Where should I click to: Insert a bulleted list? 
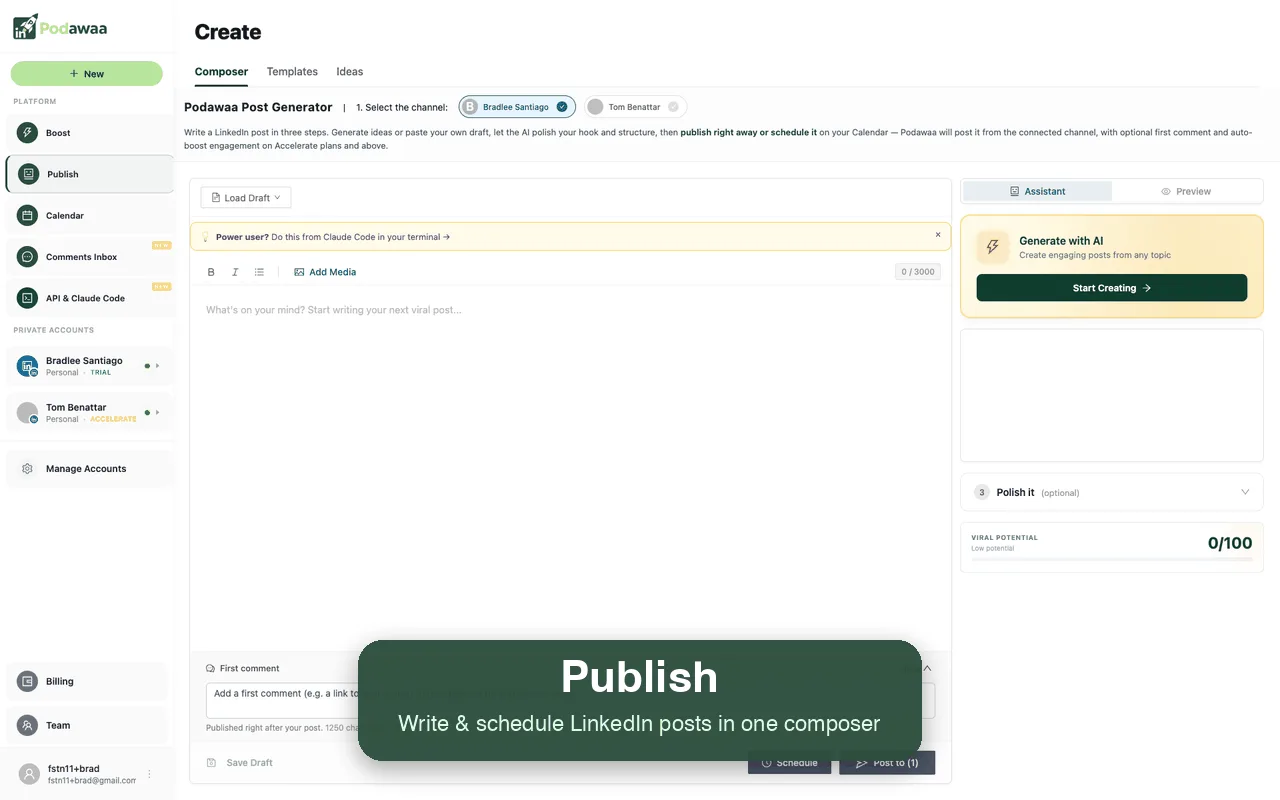[259, 272]
